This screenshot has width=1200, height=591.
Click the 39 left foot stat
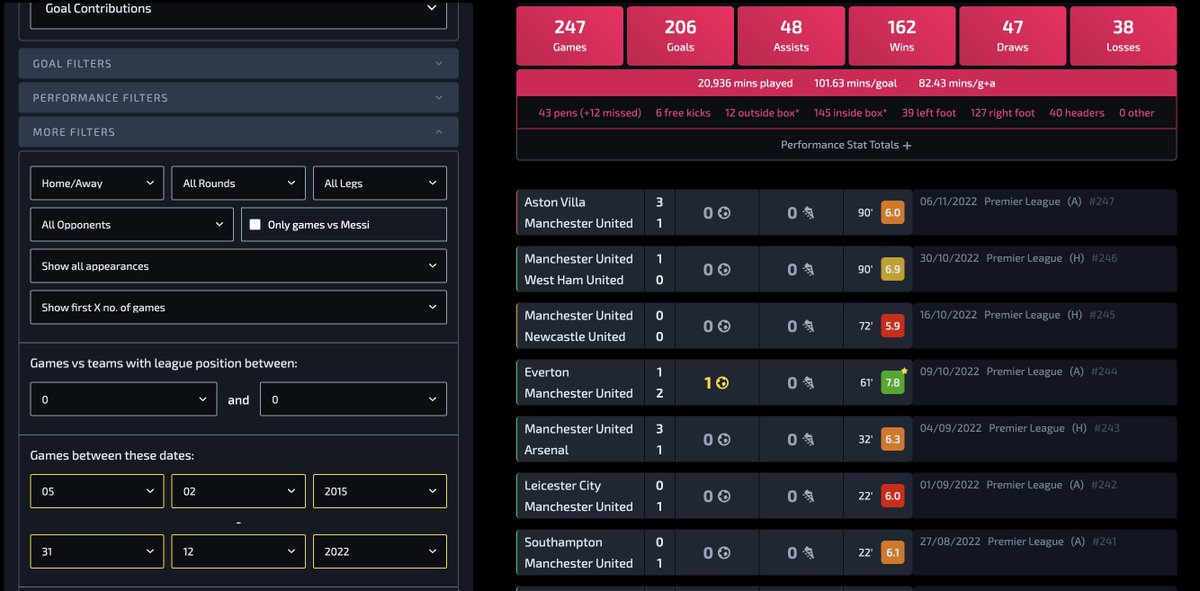[x=929, y=113]
